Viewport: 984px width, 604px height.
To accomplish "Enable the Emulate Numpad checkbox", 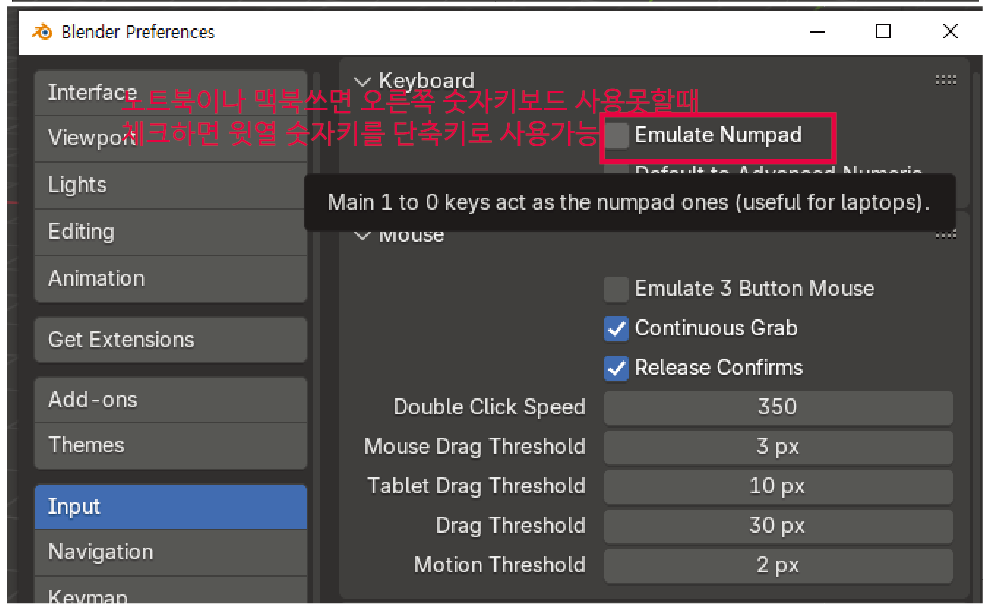I will pyautogui.click(x=616, y=135).
